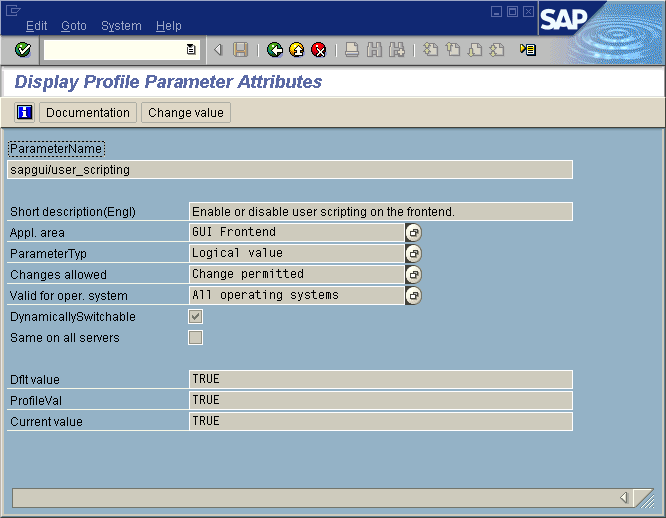The image size is (666, 518).
Task: Open value help for Appl. area
Action: point(414,232)
